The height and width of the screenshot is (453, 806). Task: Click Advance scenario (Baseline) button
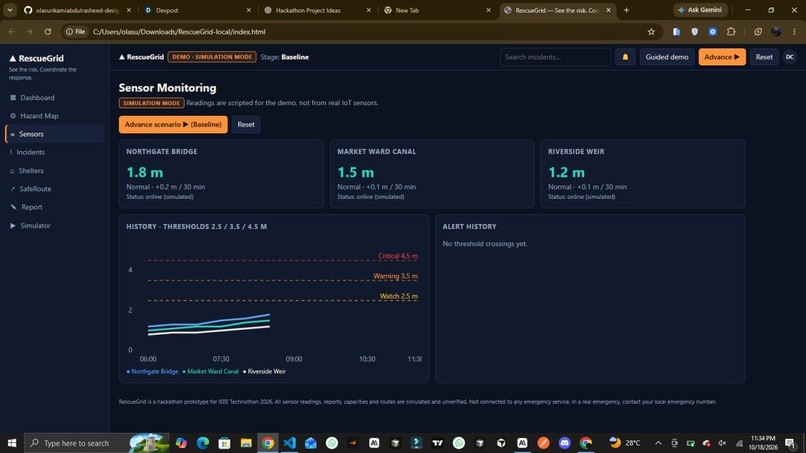coord(173,124)
